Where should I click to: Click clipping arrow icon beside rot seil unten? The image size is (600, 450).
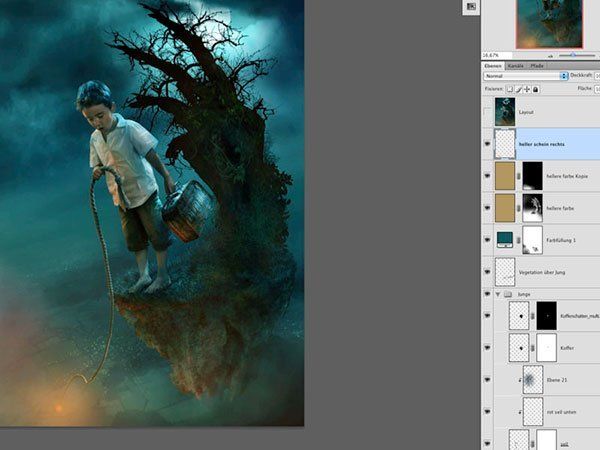point(520,412)
